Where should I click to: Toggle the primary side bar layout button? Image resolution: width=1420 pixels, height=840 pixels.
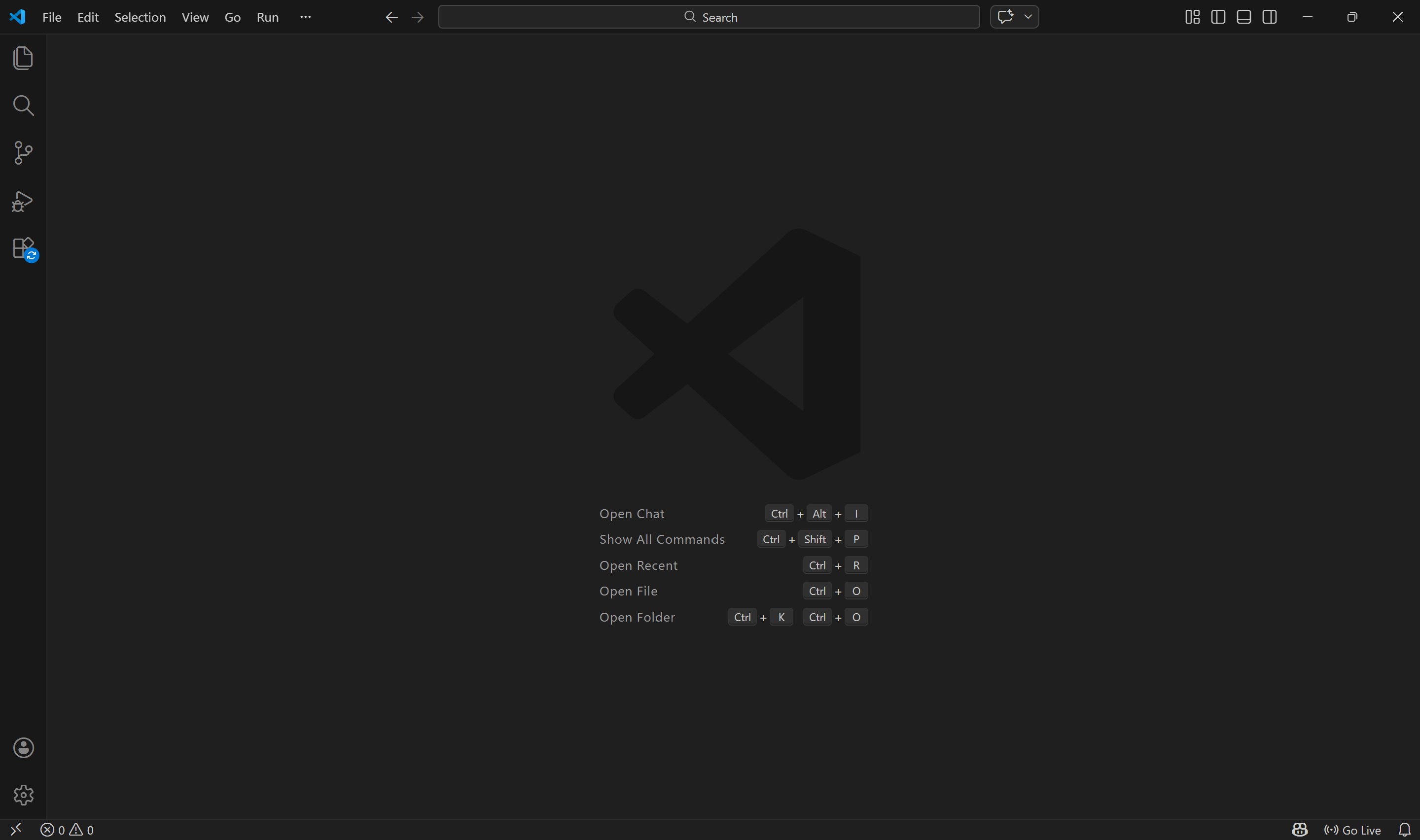(x=1218, y=17)
